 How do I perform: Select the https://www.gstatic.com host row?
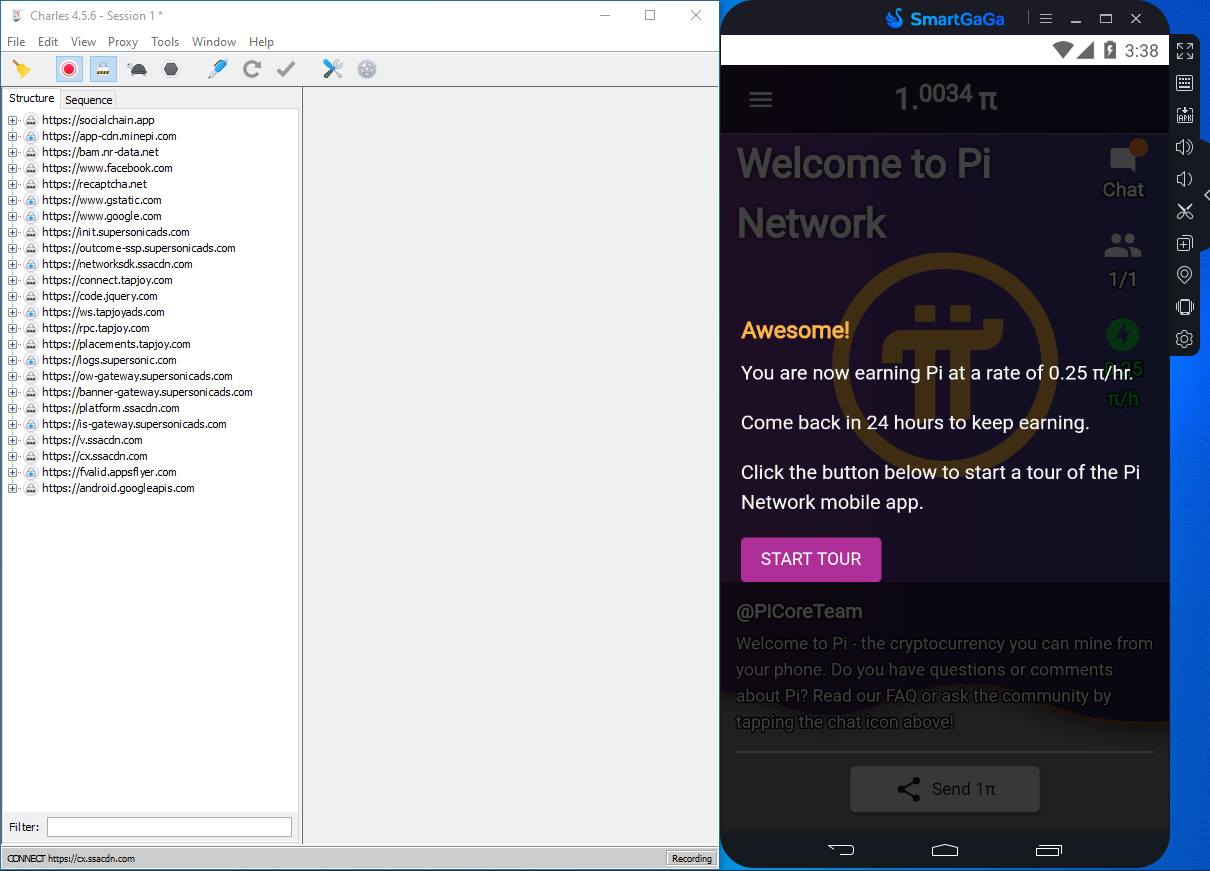click(x=102, y=200)
